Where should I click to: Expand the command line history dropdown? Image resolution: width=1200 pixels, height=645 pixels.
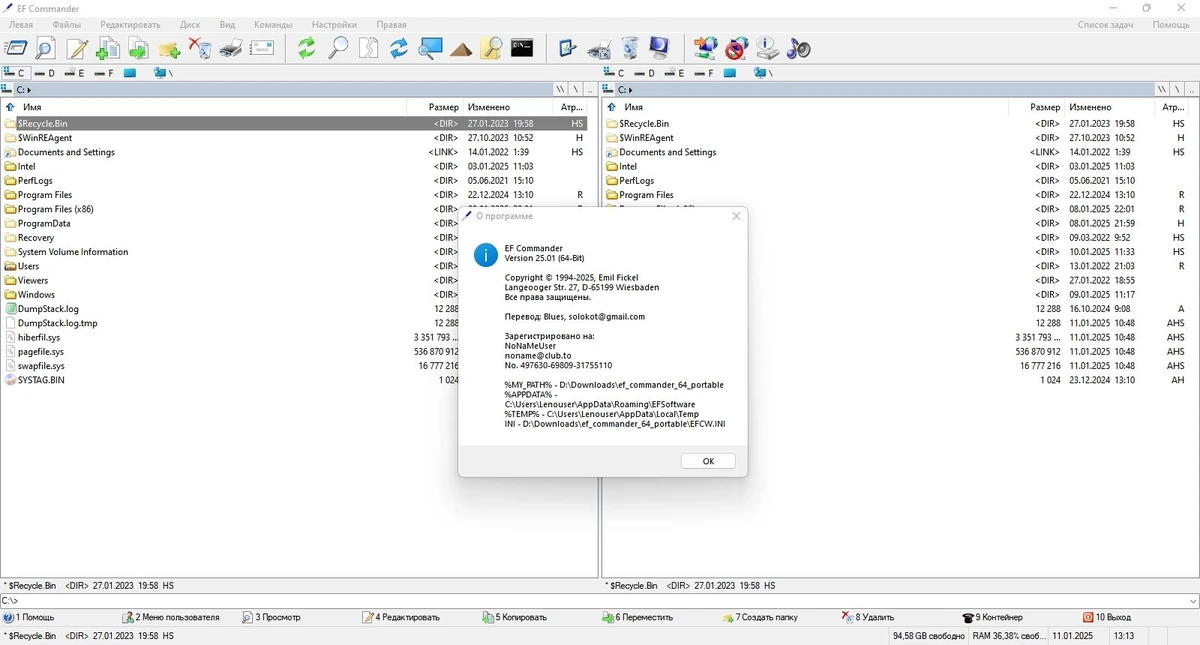pyautogui.click(x=1192, y=601)
